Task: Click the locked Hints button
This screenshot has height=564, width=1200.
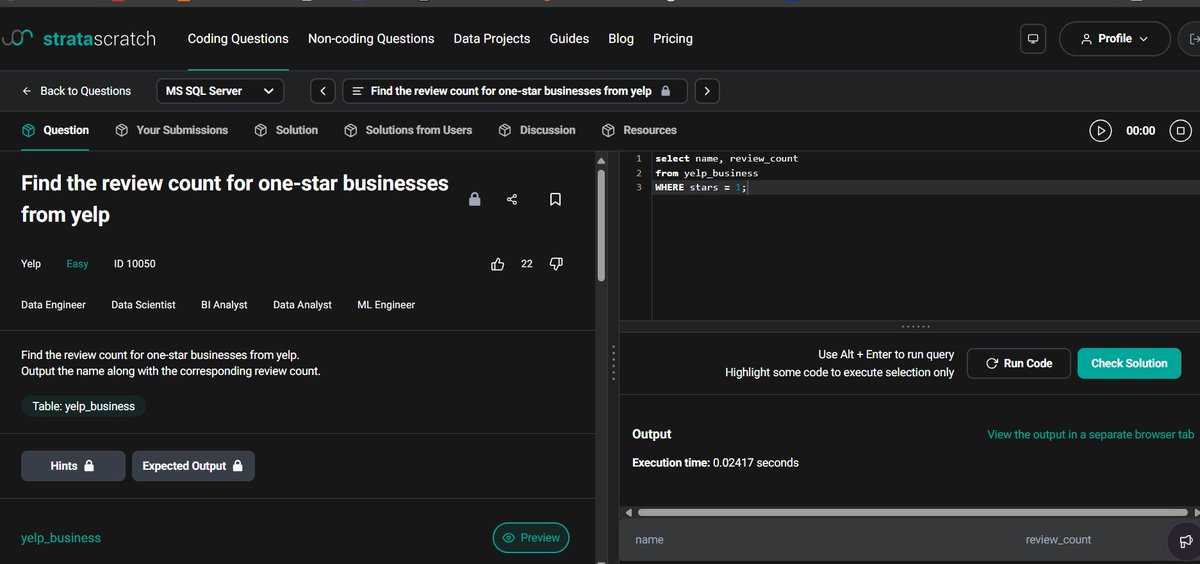Action: click(x=73, y=466)
